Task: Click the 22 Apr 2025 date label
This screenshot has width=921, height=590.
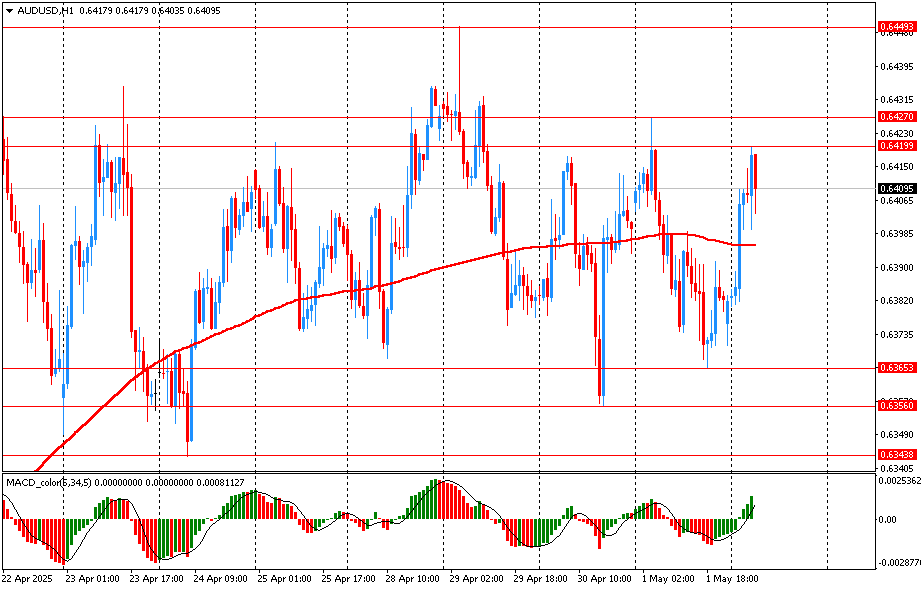Action: click(x=26, y=579)
